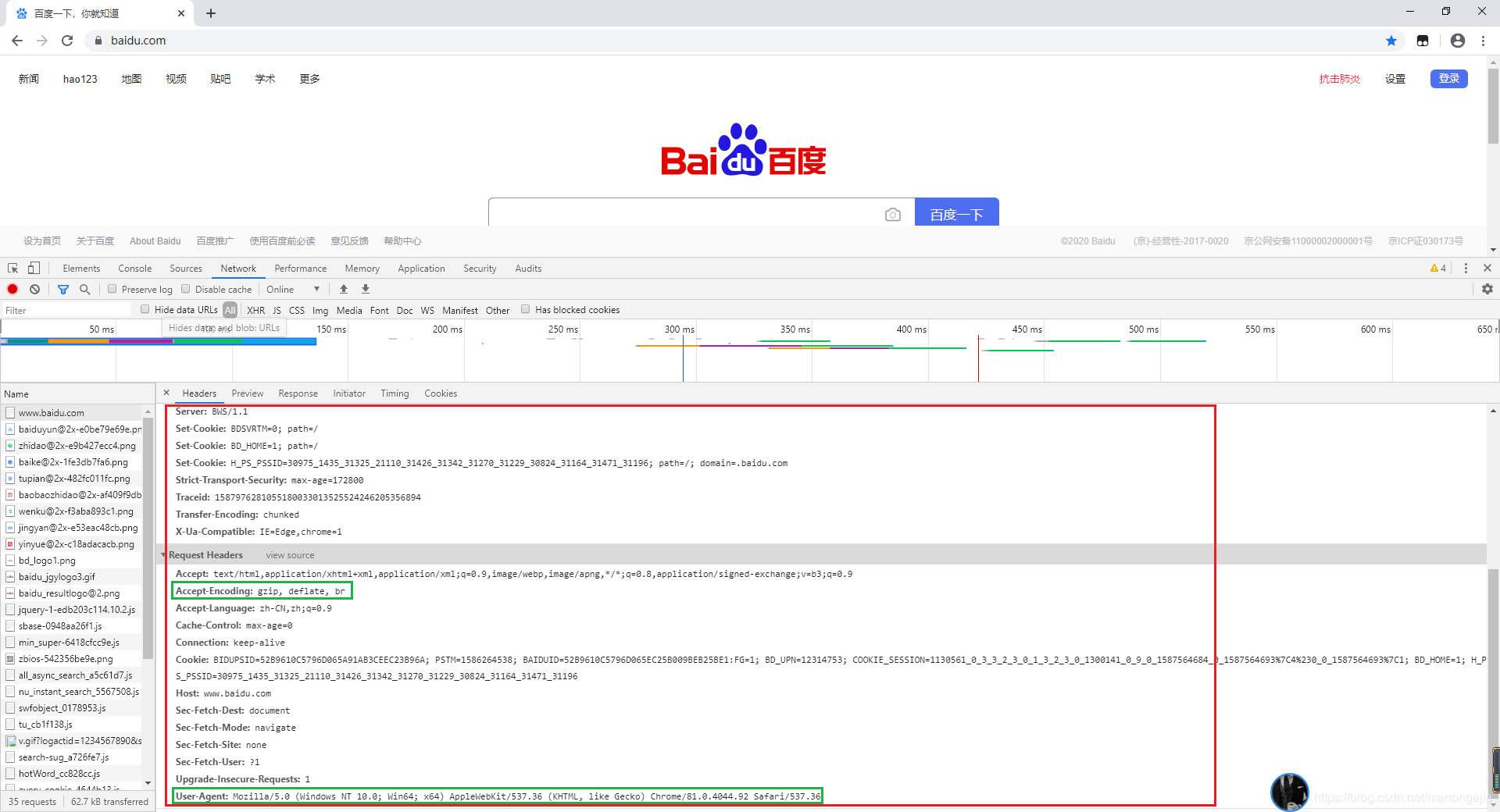This screenshot has width=1500, height=812.
Task: Clear the network log
Action: 35,289
